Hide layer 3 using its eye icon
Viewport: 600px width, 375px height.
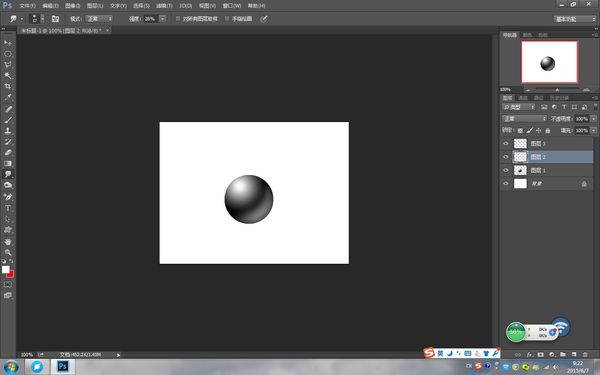pyautogui.click(x=506, y=143)
